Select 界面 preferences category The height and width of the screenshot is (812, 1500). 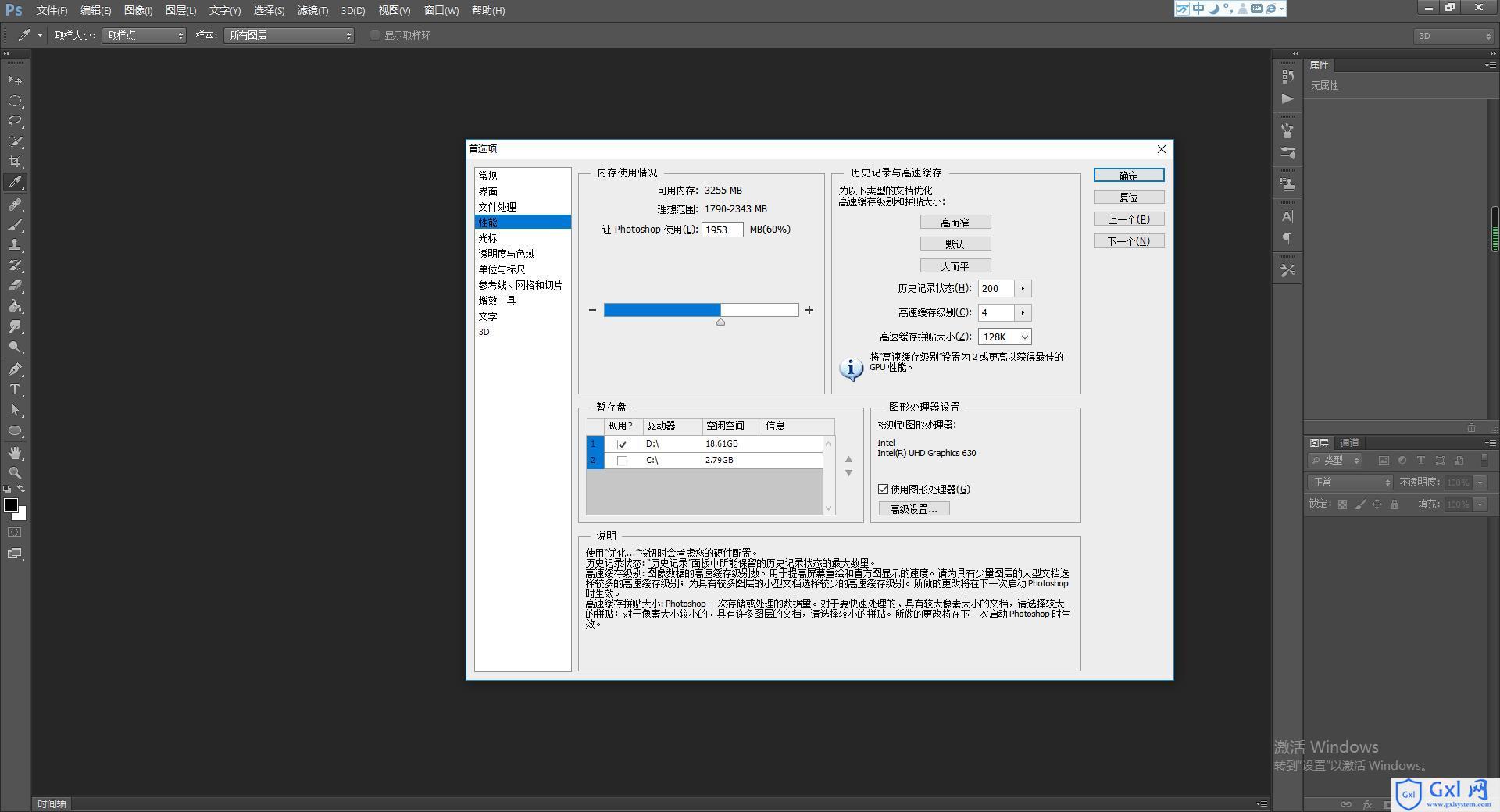coord(523,191)
